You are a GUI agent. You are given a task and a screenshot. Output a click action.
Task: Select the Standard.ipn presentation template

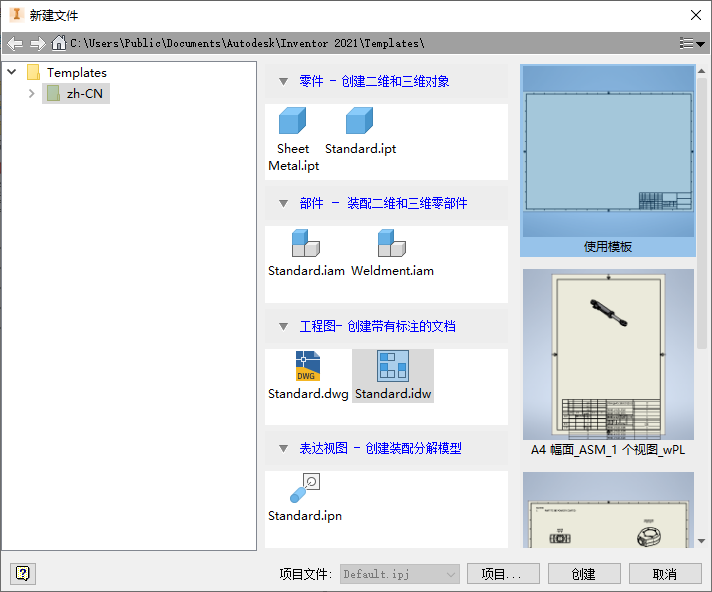[305, 498]
